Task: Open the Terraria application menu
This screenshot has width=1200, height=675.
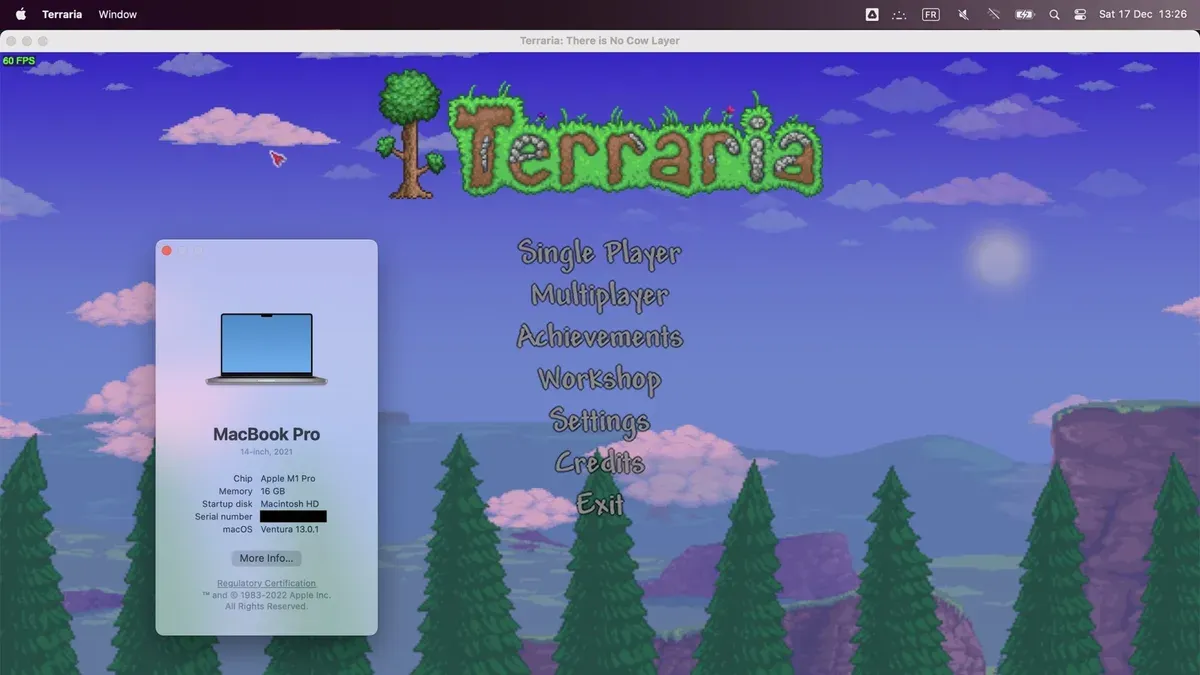Action: 62,15
